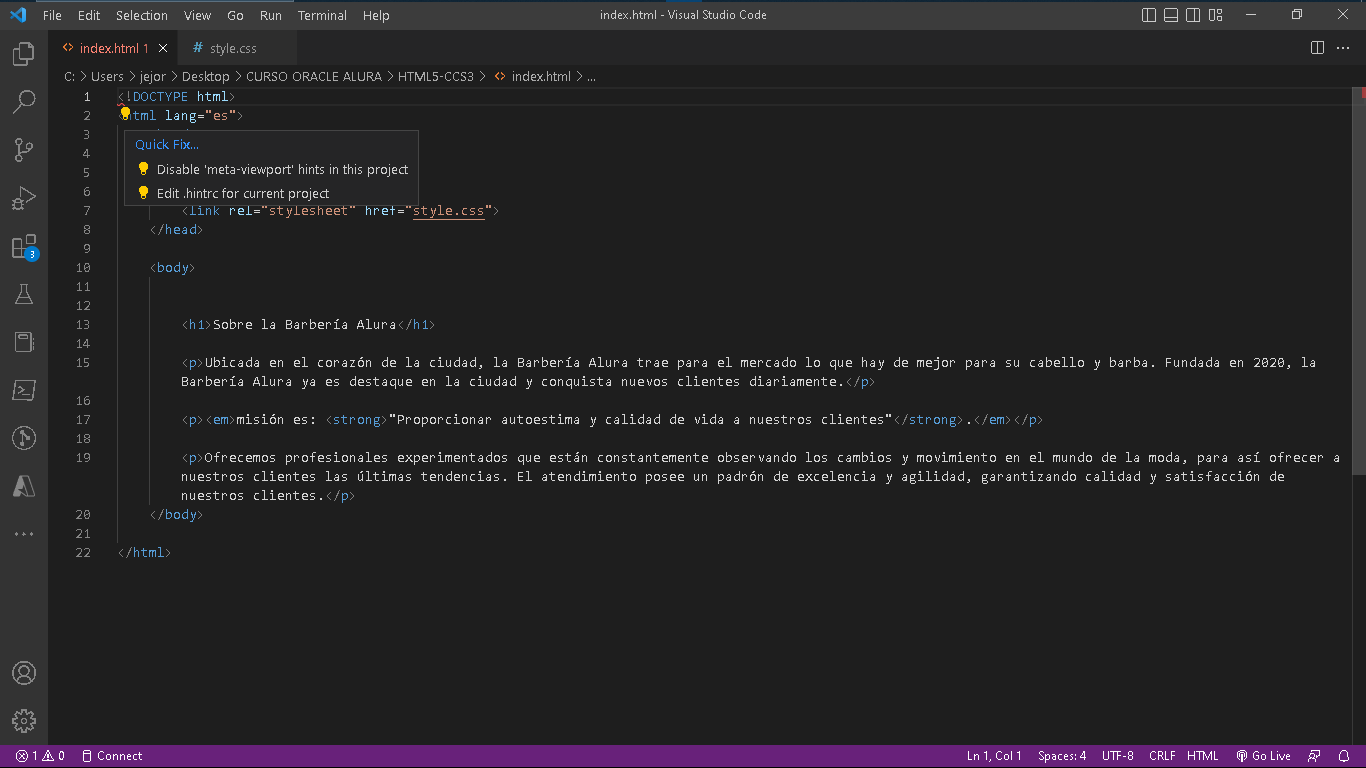Open the Azure view icon
The height and width of the screenshot is (768, 1366).
click(x=24, y=486)
